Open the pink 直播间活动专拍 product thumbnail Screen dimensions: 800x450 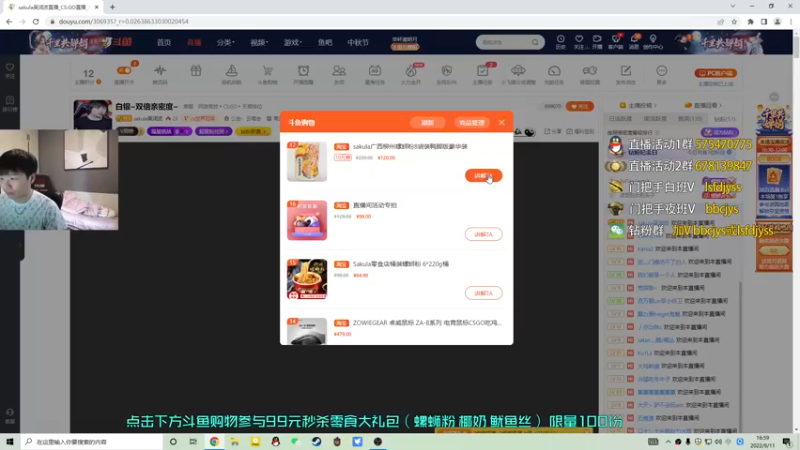307,220
